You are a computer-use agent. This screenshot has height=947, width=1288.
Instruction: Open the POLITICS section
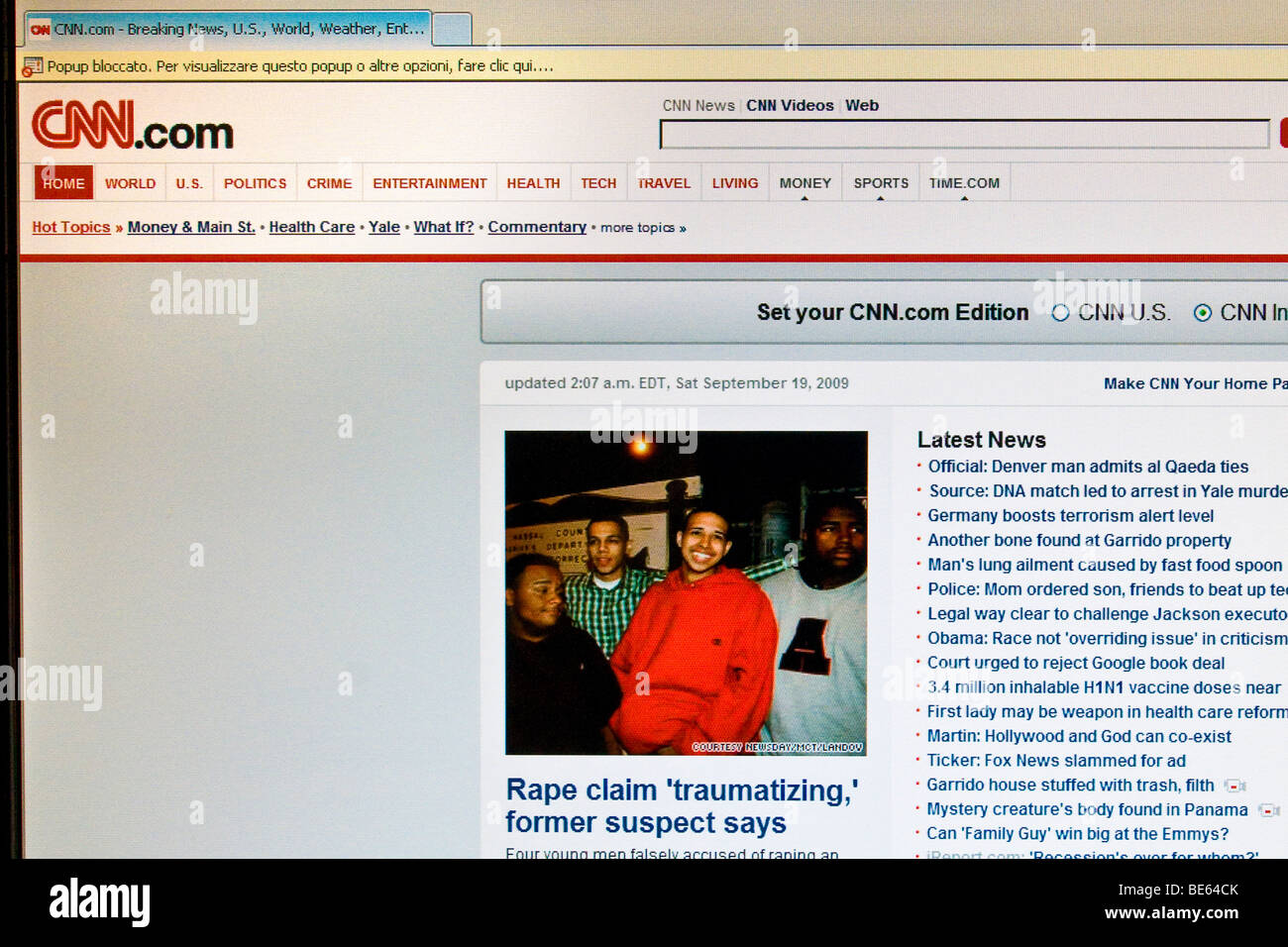255,183
